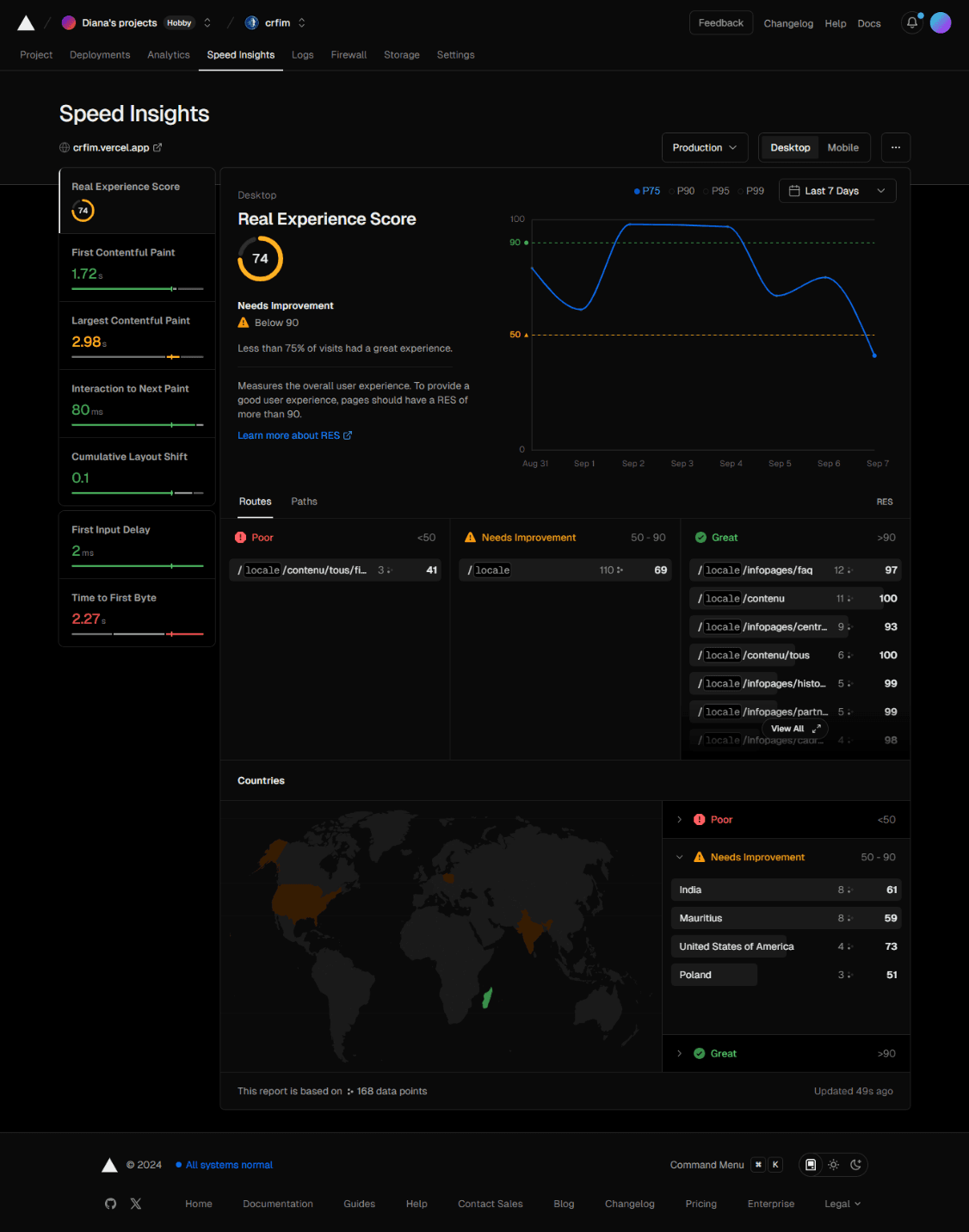Viewport: 969px width, 1232px height.
Task: Click the external link icon beside crfim.vercel.app
Action: [157, 148]
